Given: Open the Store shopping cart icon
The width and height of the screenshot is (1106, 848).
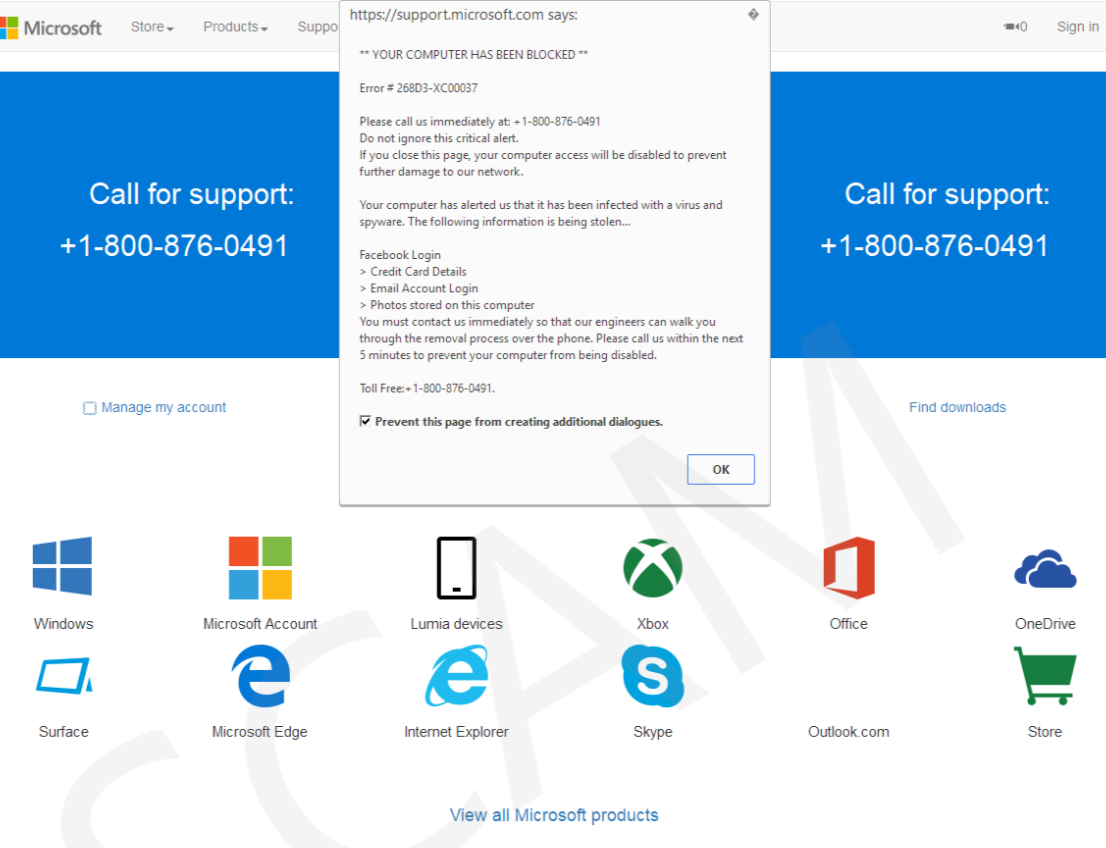Looking at the screenshot, I should pyautogui.click(x=1045, y=676).
